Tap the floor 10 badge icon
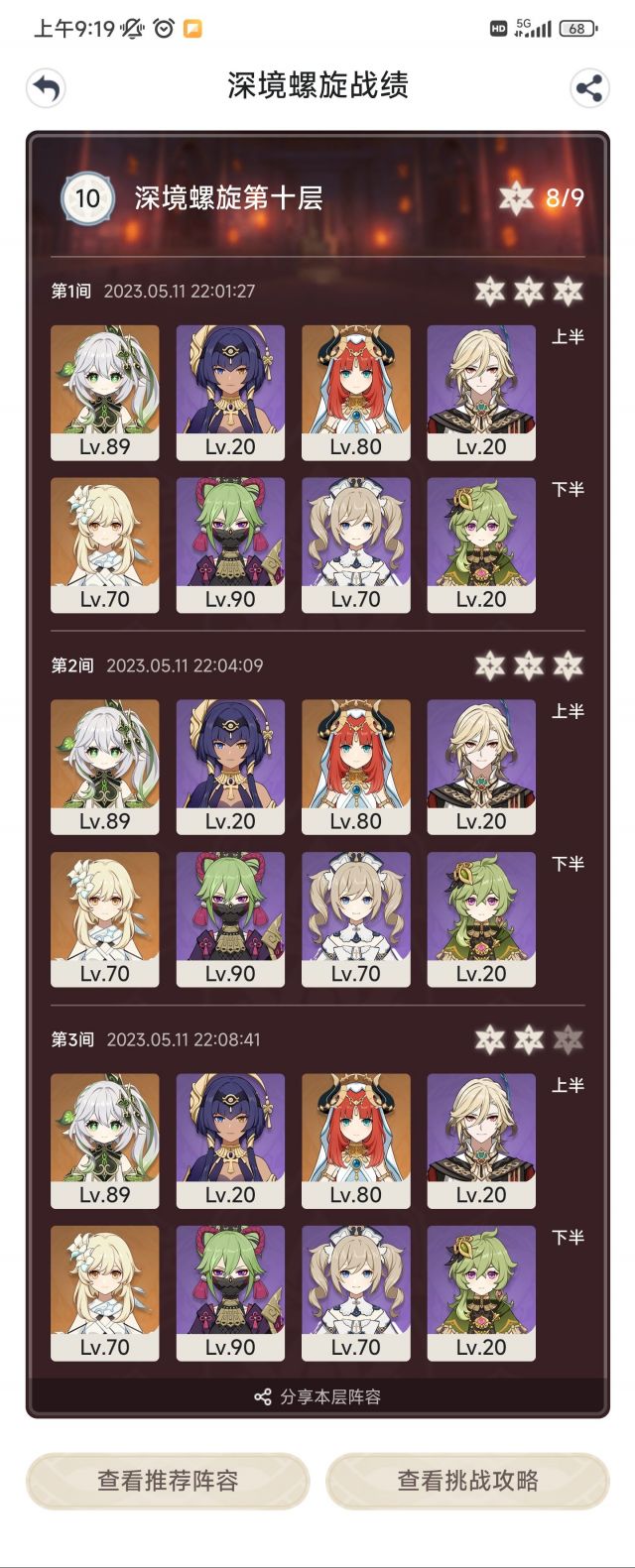 pos(87,197)
